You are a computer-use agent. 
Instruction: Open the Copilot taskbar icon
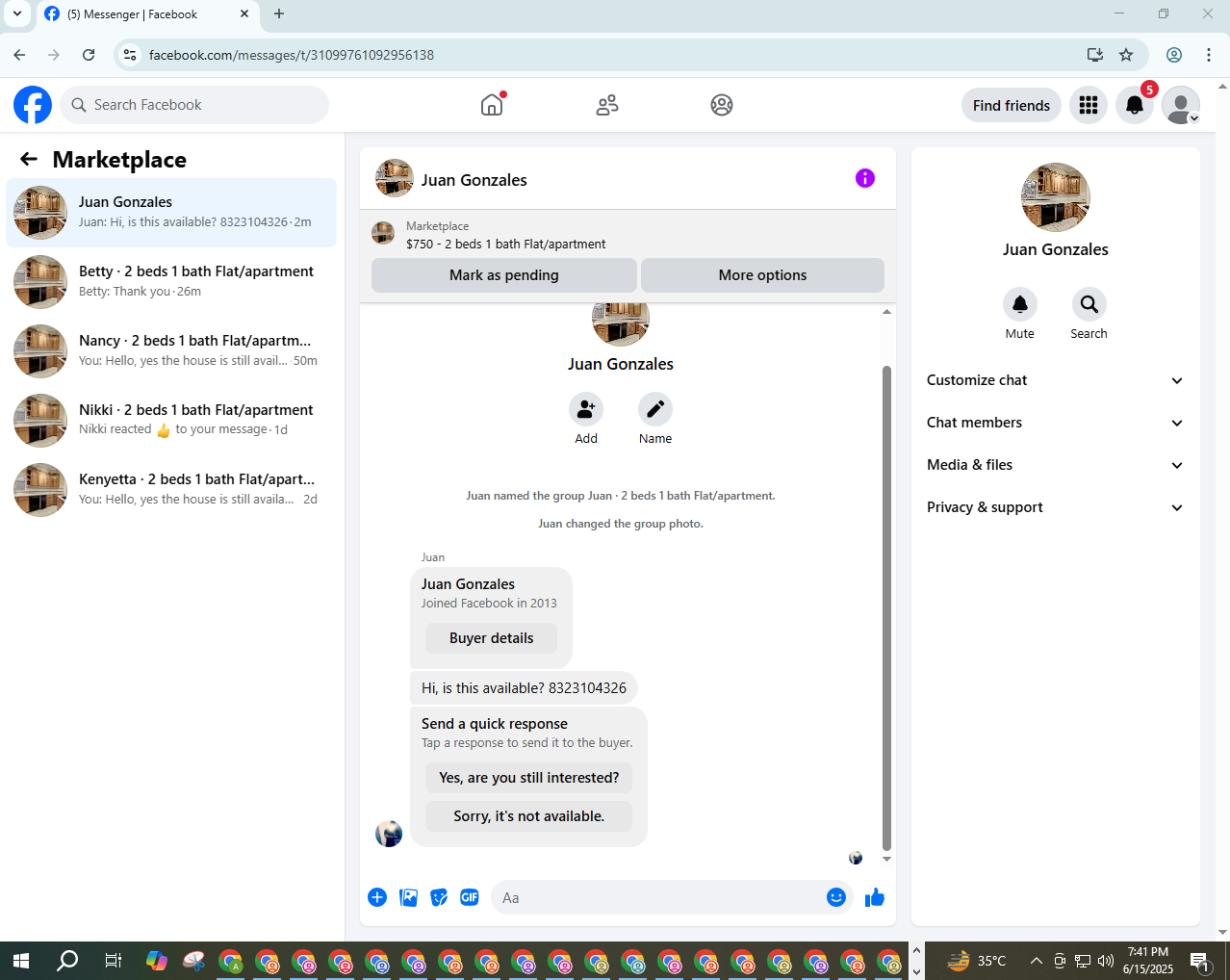[157, 960]
